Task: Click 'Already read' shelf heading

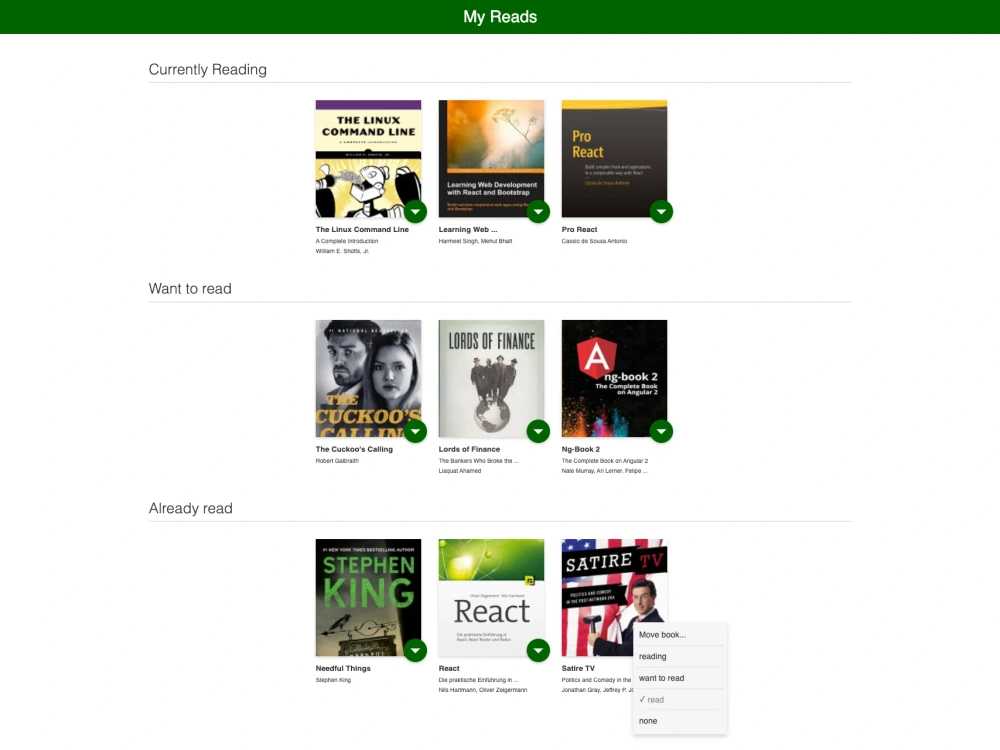Action: pos(191,508)
